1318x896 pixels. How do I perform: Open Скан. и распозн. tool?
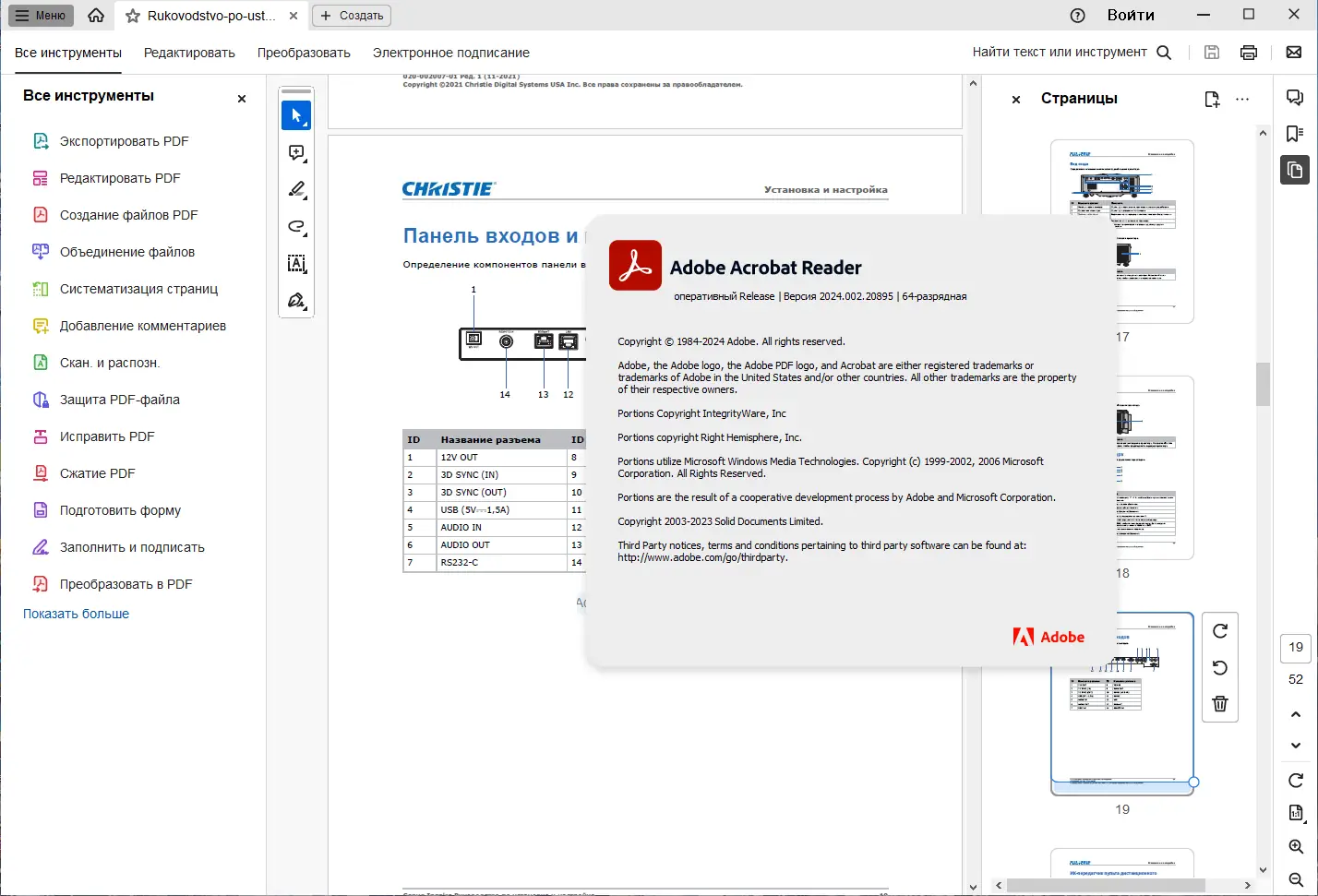[110, 363]
